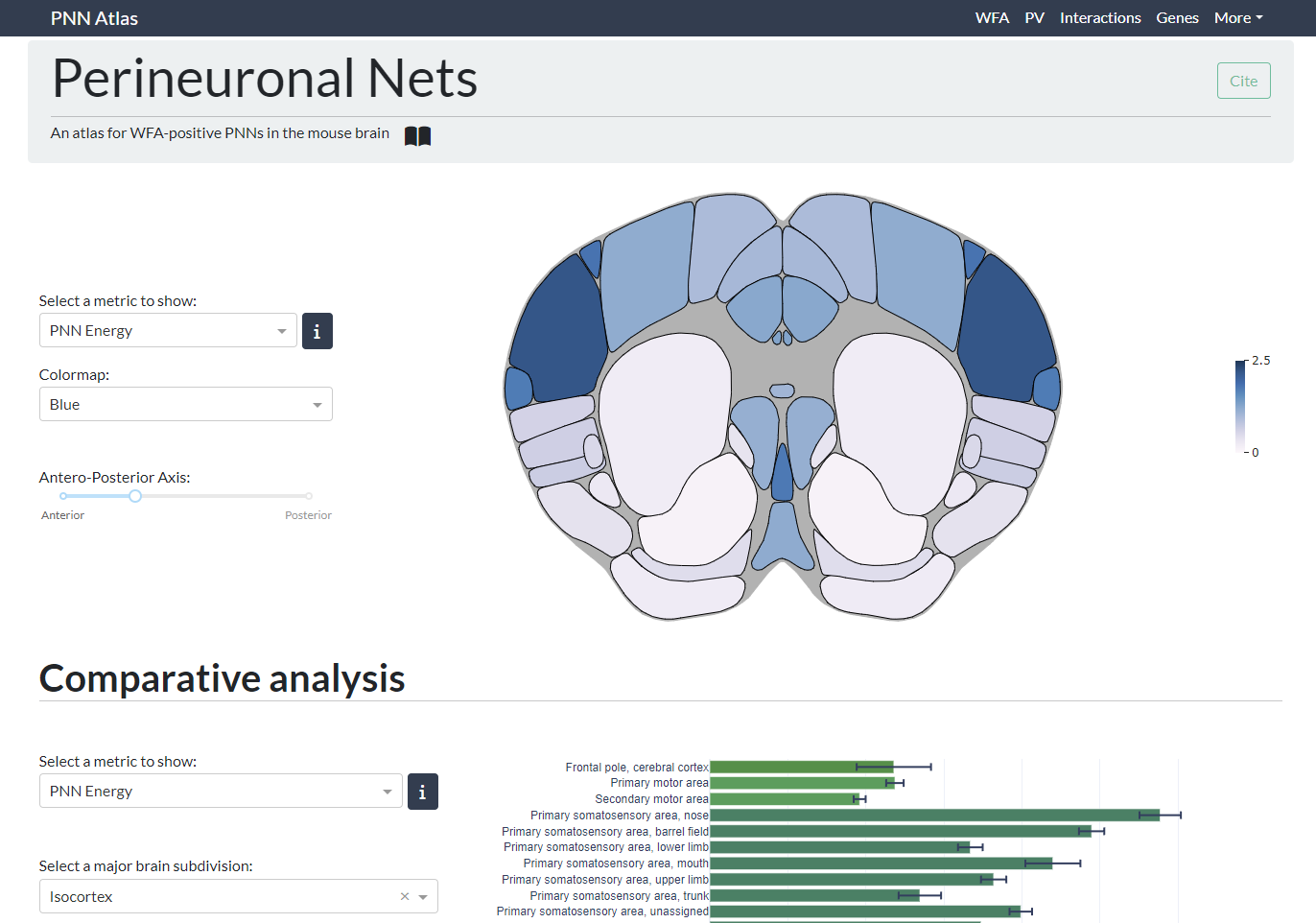Open info button in Comparative analysis section
This screenshot has width=1316, height=923.
423,792
